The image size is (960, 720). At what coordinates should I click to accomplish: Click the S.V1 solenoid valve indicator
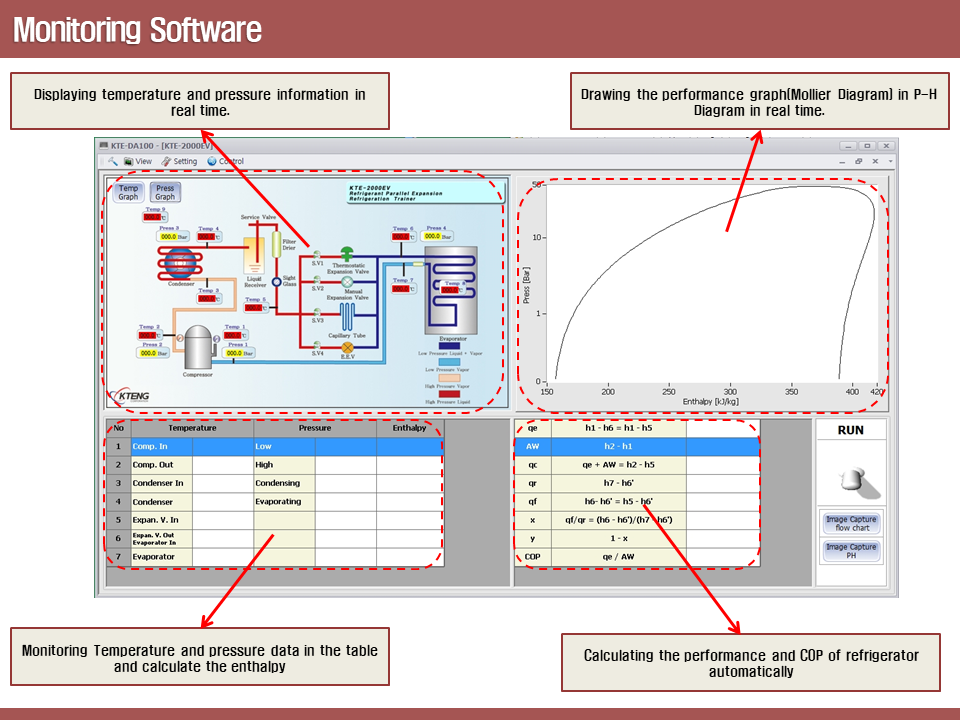pos(316,254)
